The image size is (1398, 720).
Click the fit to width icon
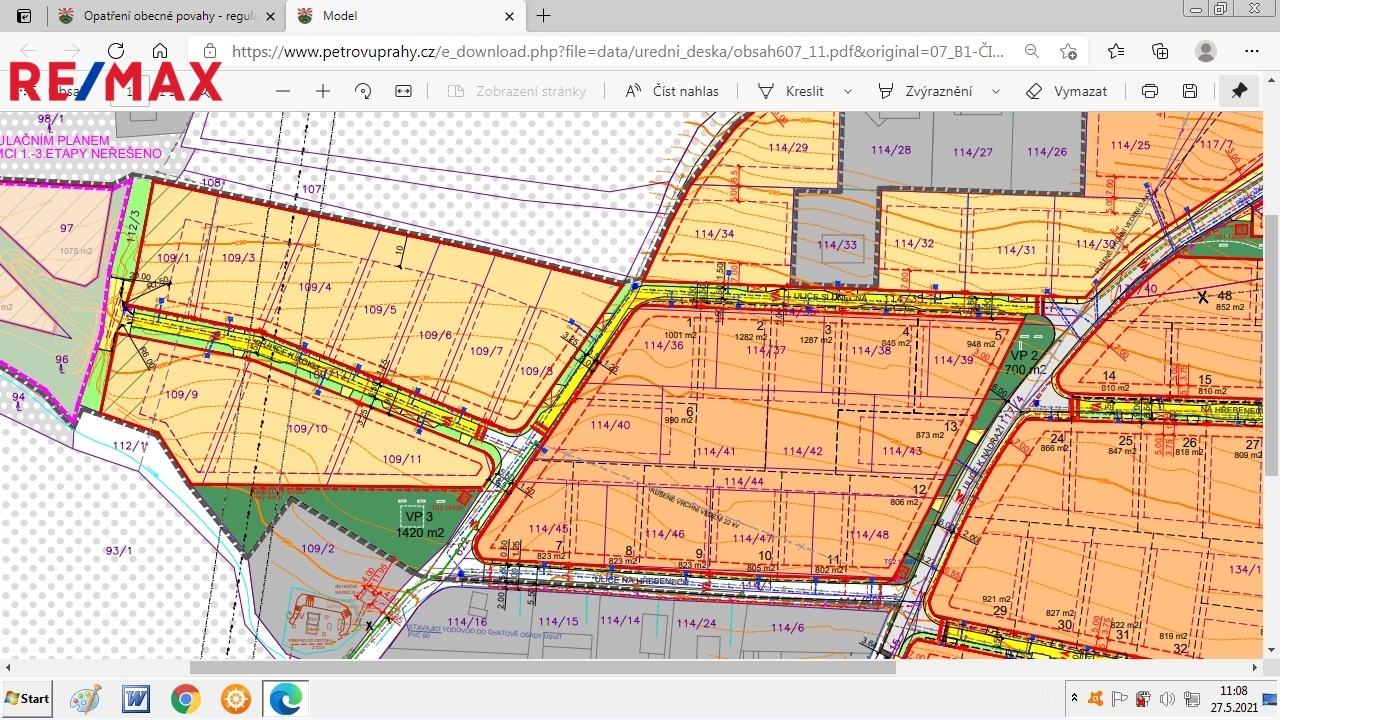coord(403,91)
